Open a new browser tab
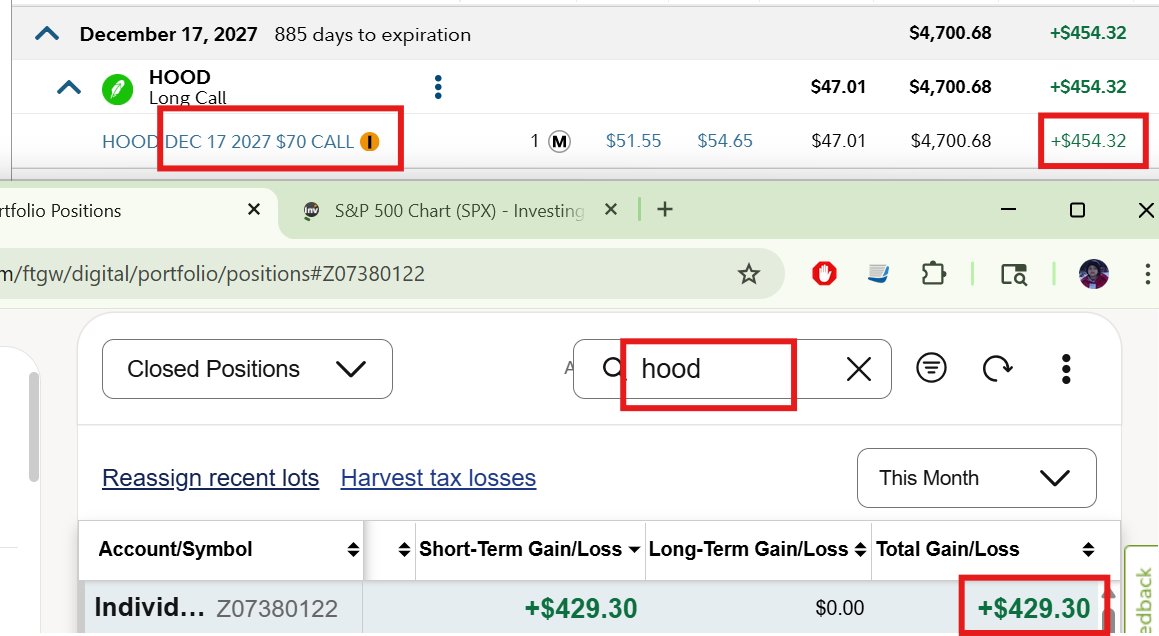Image resolution: width=1159 pixels, height=636 pixels. [665, 209]
